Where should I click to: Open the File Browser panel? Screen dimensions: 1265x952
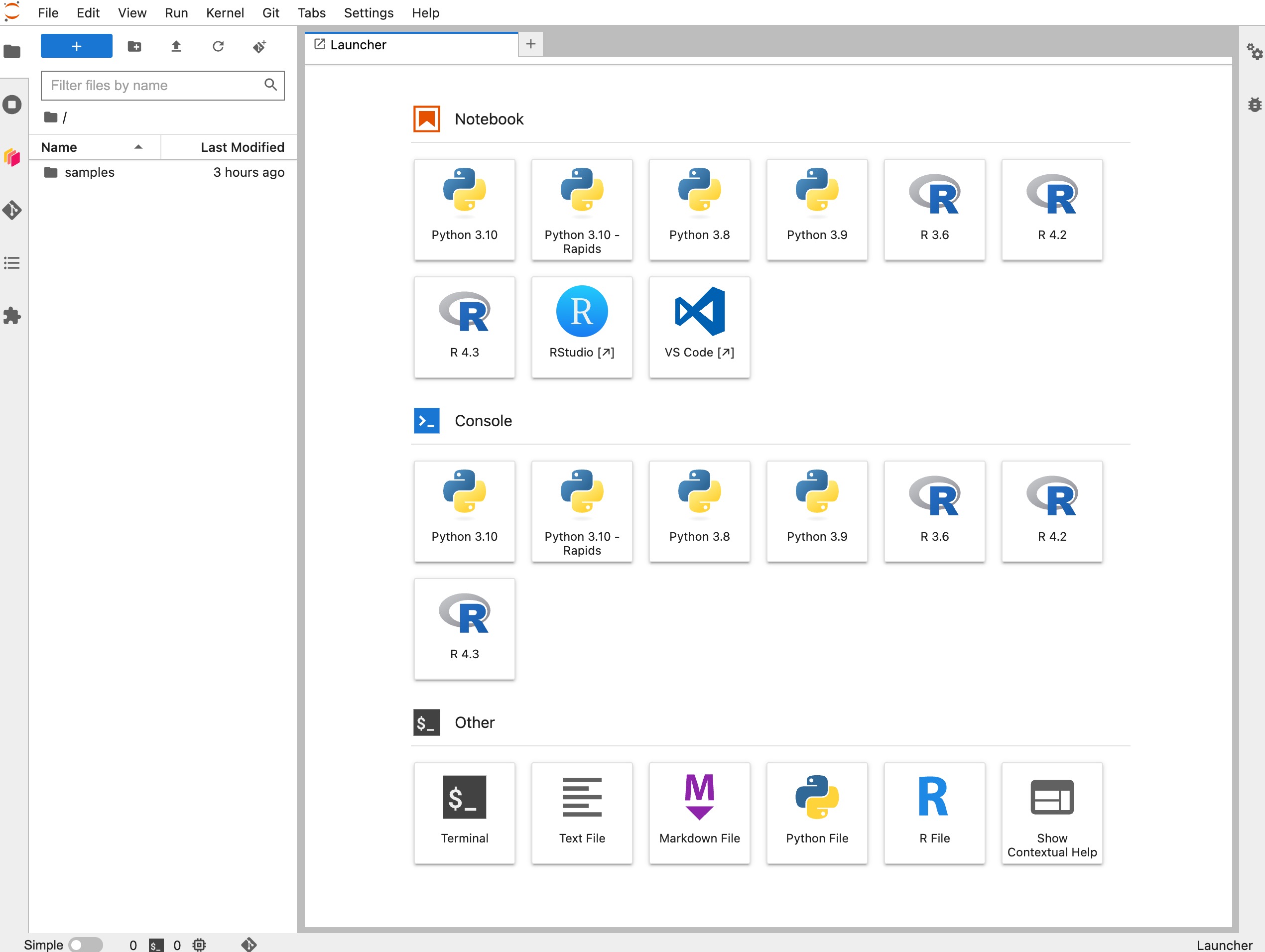pyautogui.click(x=12, y=52)
